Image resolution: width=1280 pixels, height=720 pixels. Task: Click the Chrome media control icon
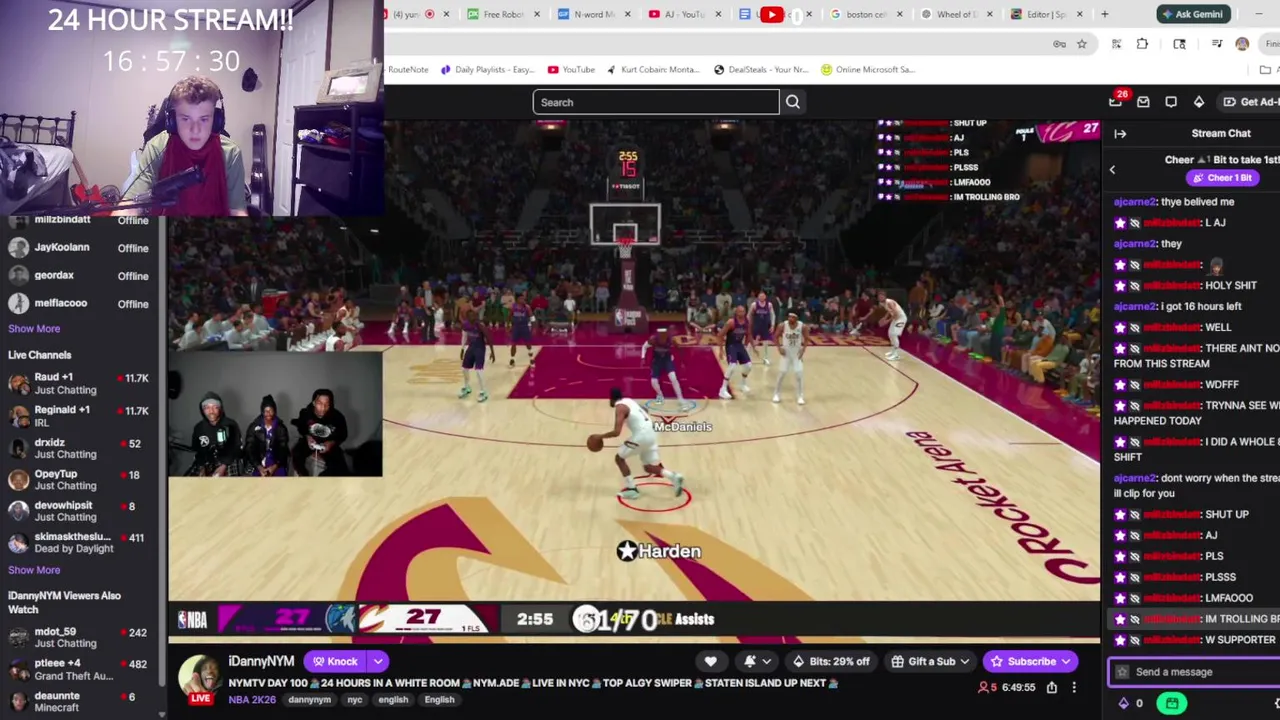tap(1217, 44)
